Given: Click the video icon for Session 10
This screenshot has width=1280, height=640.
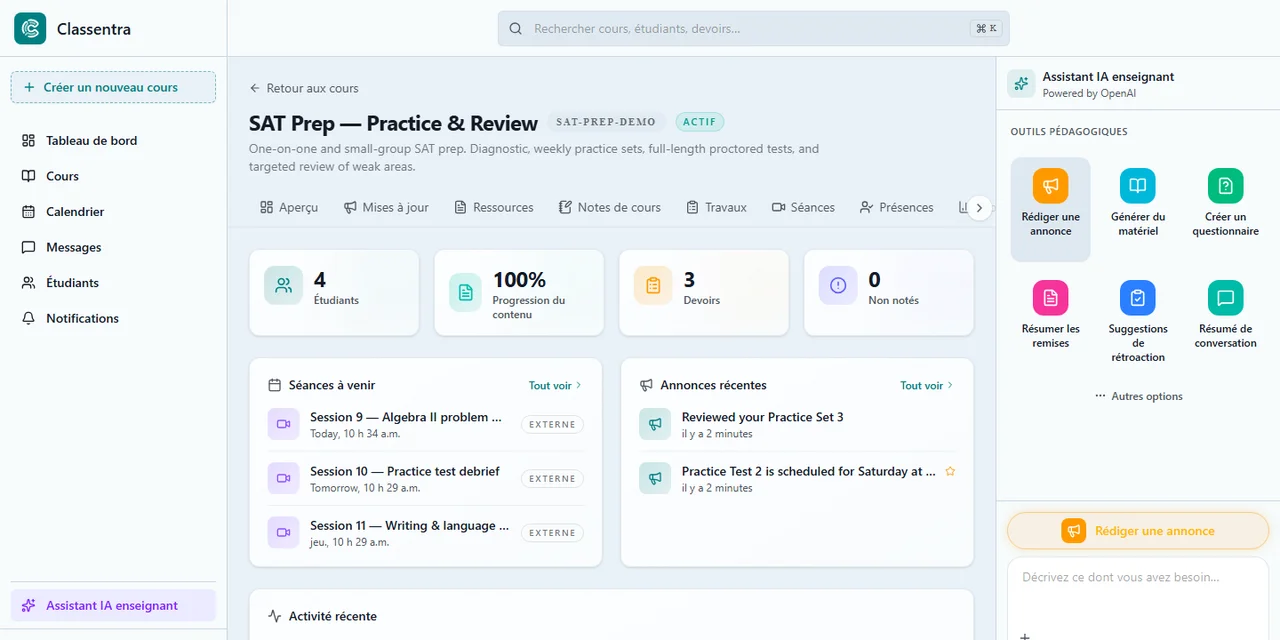Looking at the screenshot, I should point(283,478).
